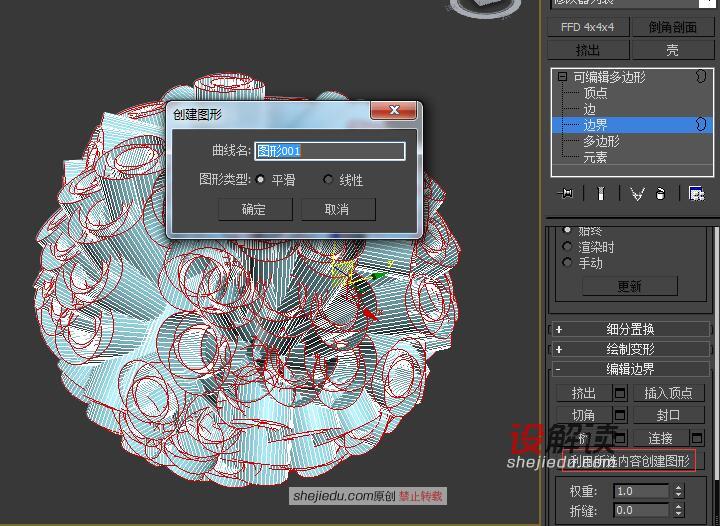This screenshot has width=720, height=526.
Task: Open settings box next to border 挤出 button
Action: tap(620, 393)
